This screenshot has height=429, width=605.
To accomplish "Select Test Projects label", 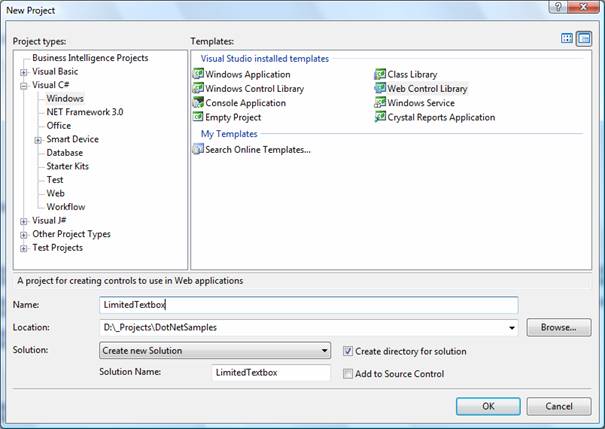I will point(57,248).
